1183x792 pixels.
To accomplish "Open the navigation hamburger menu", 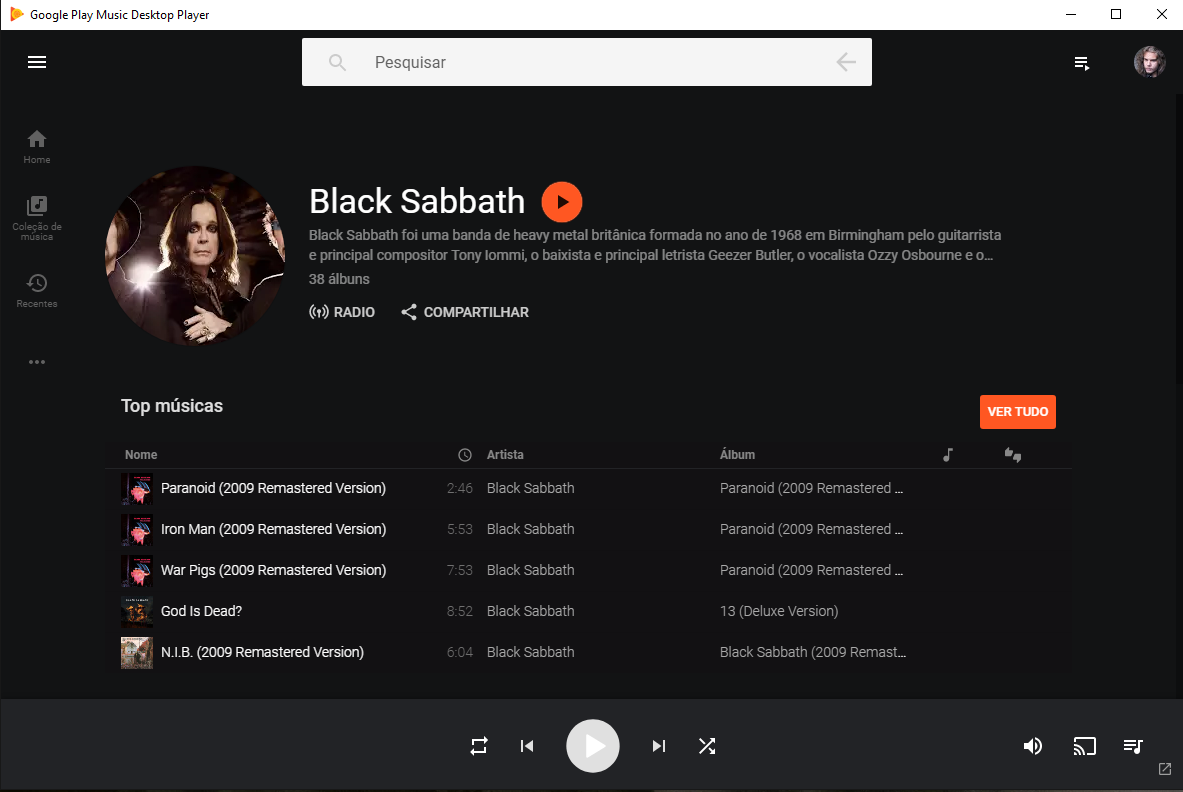I will click(37, 62).
